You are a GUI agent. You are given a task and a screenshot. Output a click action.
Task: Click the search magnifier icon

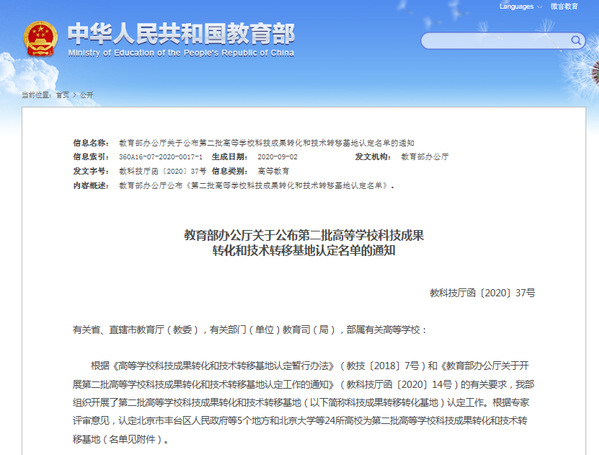pos(576,40)
